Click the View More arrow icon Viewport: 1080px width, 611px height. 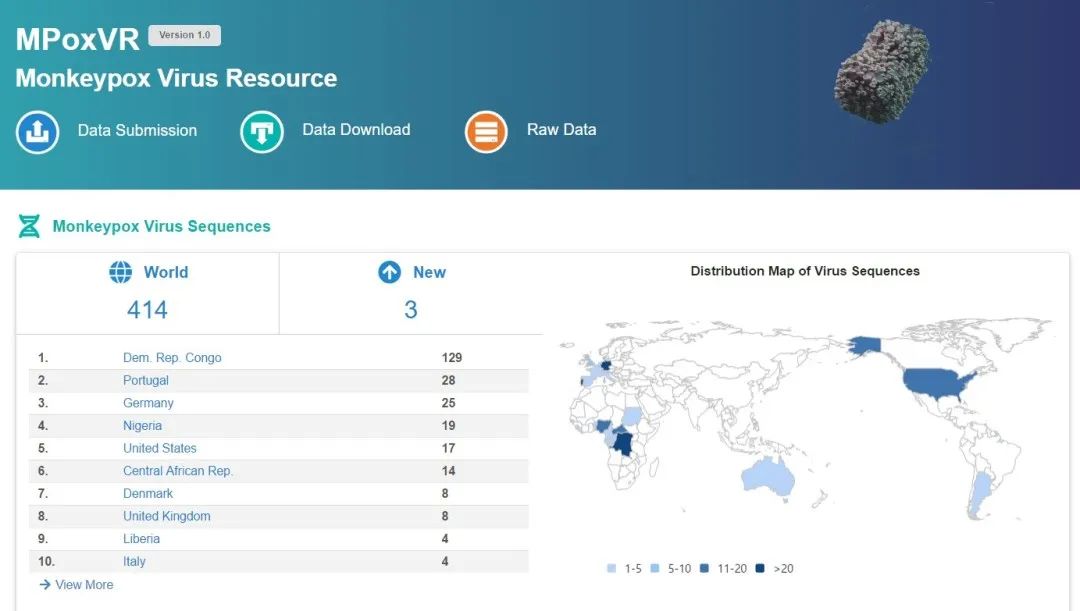pyautogui.click(x=45, y=584)
